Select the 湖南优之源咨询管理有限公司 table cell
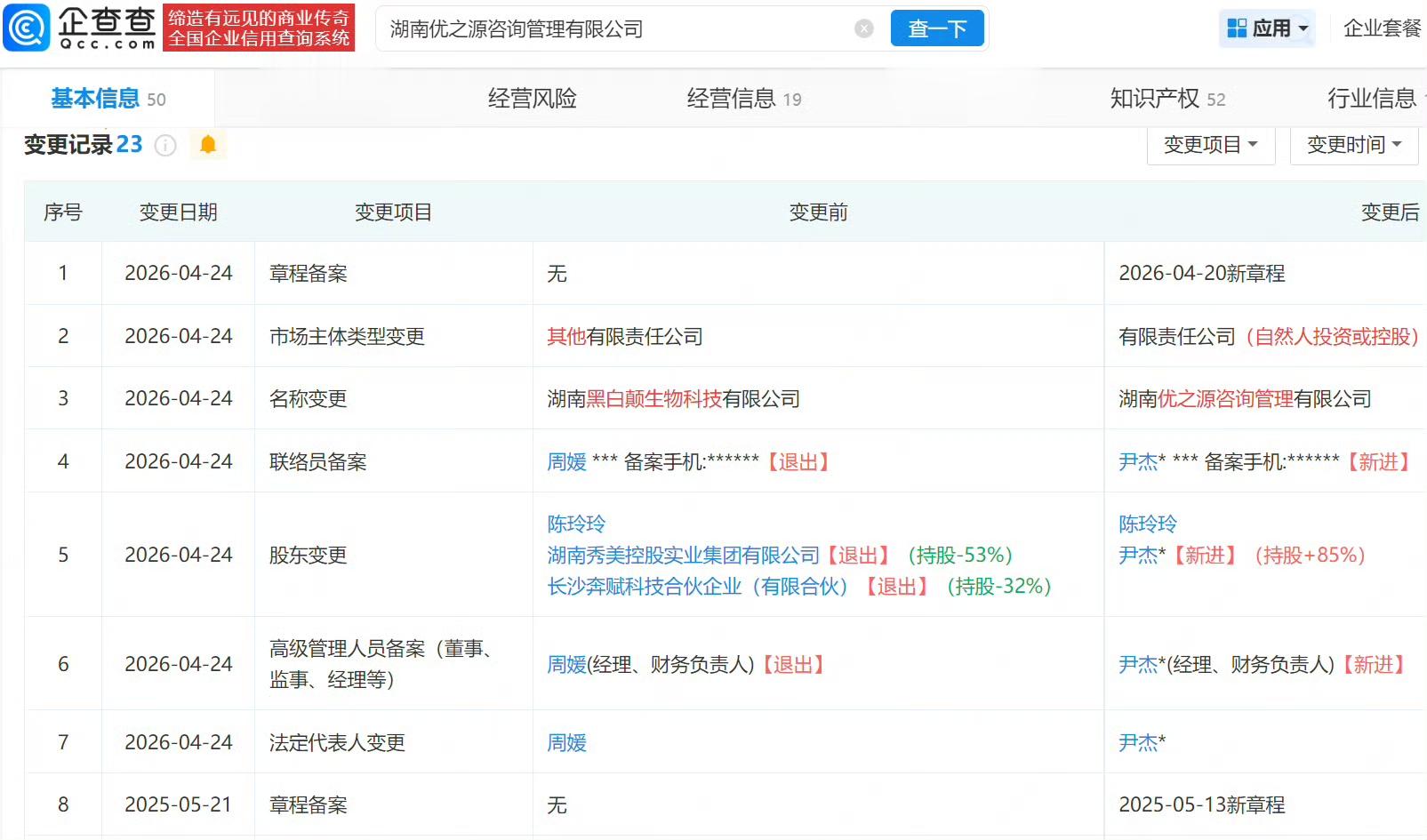1427x840 pixels. pos(1265,398)
